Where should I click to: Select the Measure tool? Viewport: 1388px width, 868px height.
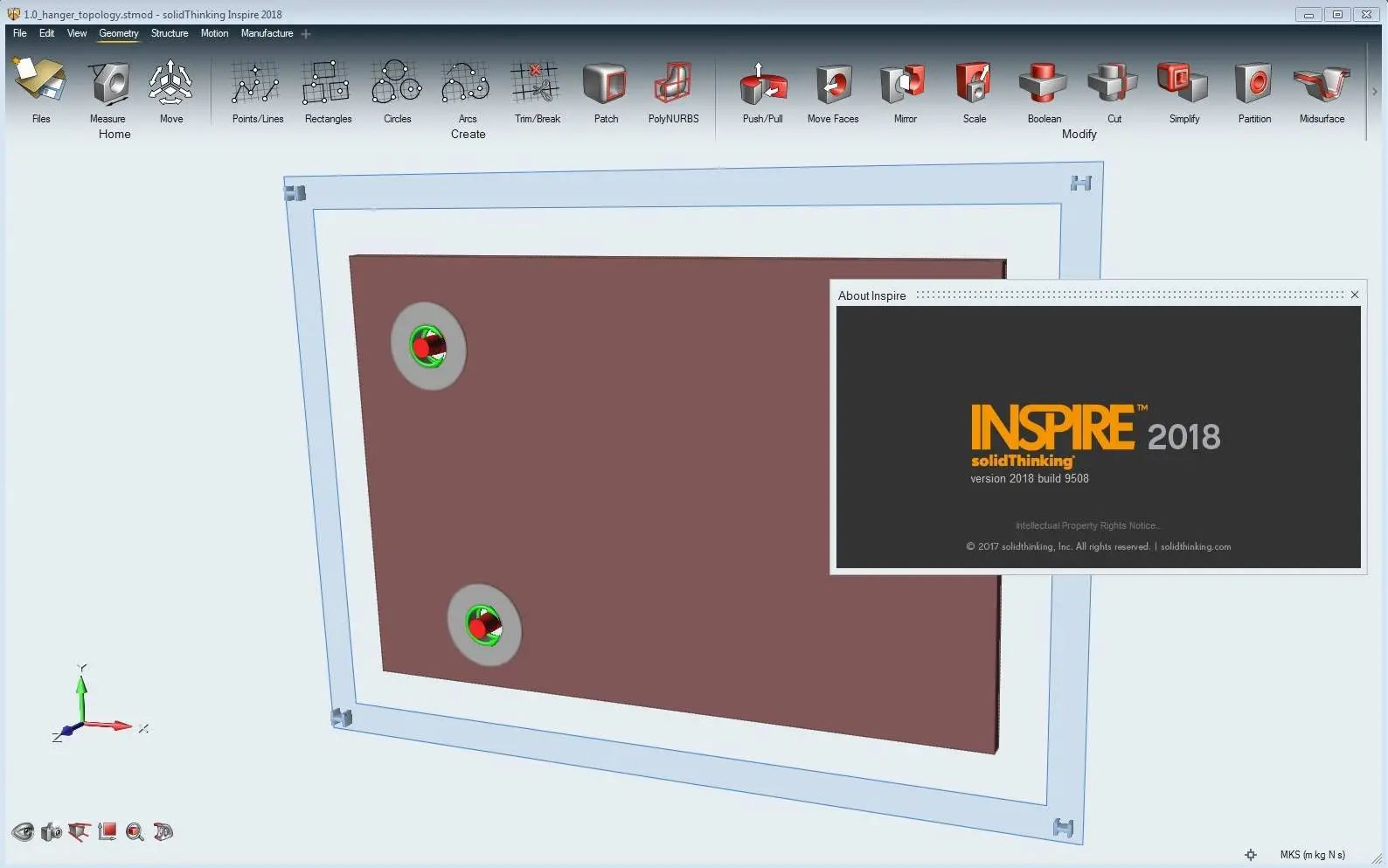click(108, 84)
